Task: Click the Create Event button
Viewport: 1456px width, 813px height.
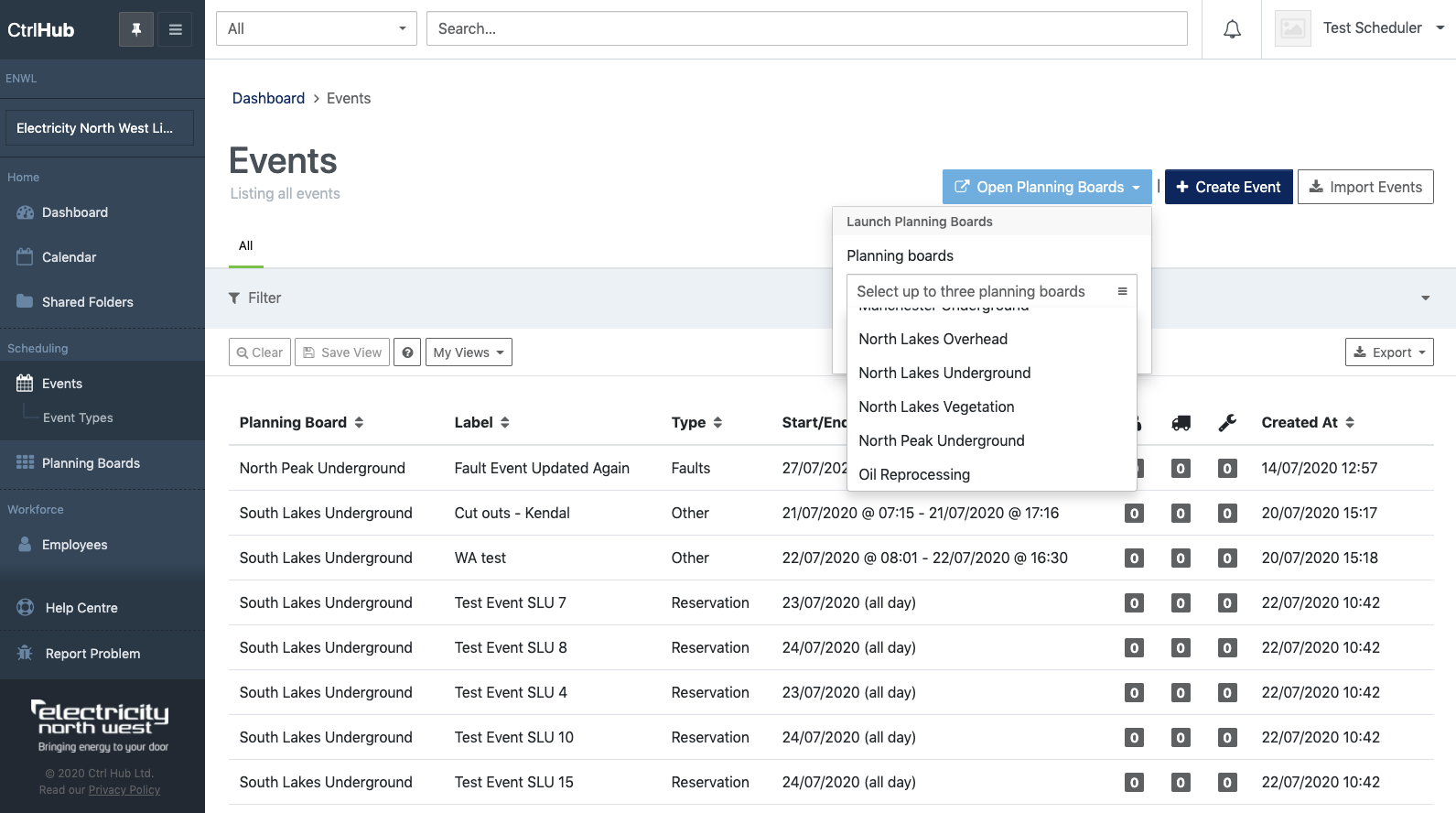Action: (x=1228, y=187)
